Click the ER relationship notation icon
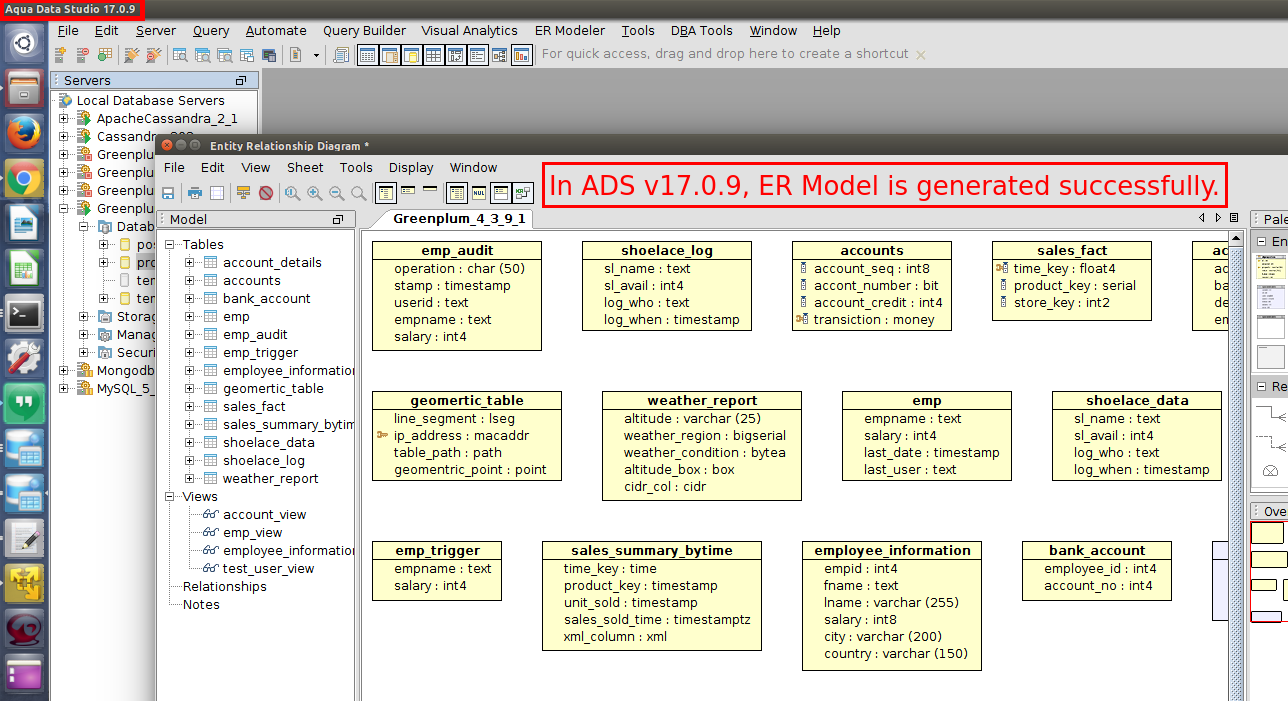Viewport: 1288px width, 701px height. 523,193
